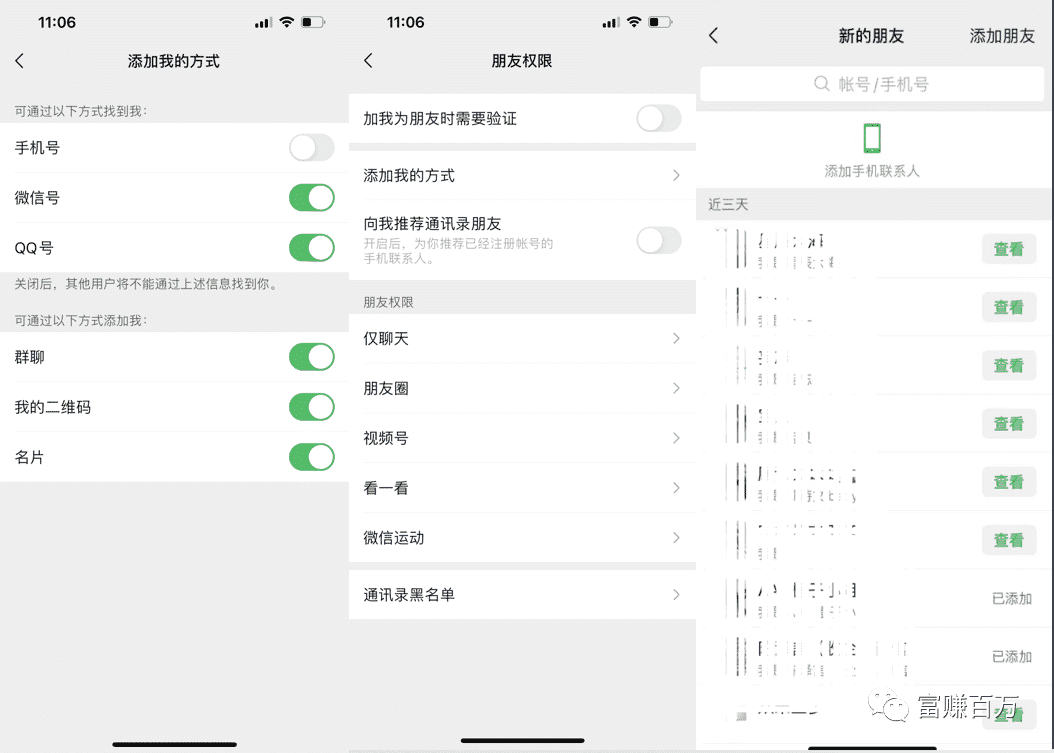
Task: Switch off 群聊 adding toggle
Action: coord(312,357)
